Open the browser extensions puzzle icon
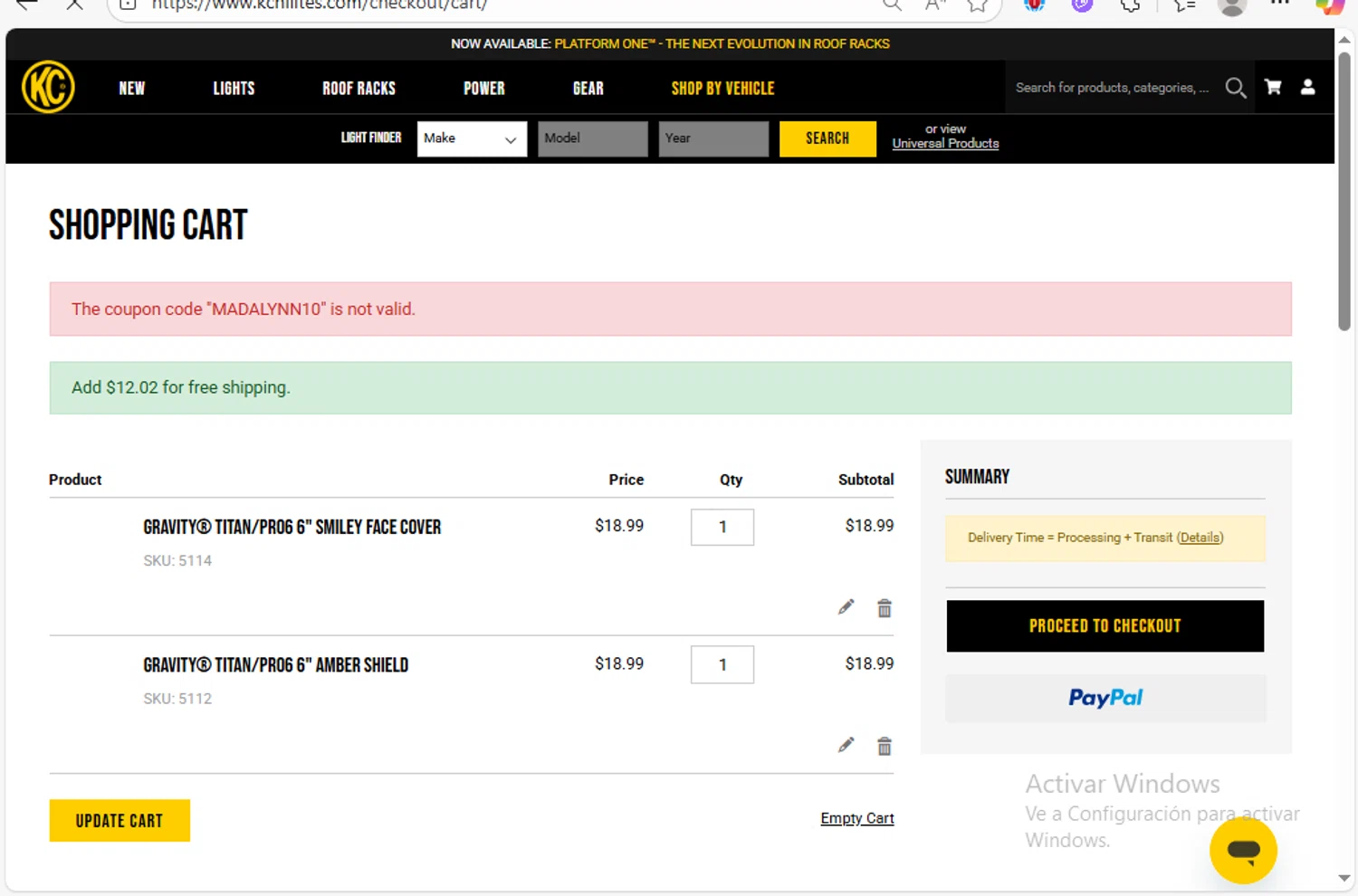This screenshot has width=1358, height=896. pyautogui.click(x=1130, y=5)
